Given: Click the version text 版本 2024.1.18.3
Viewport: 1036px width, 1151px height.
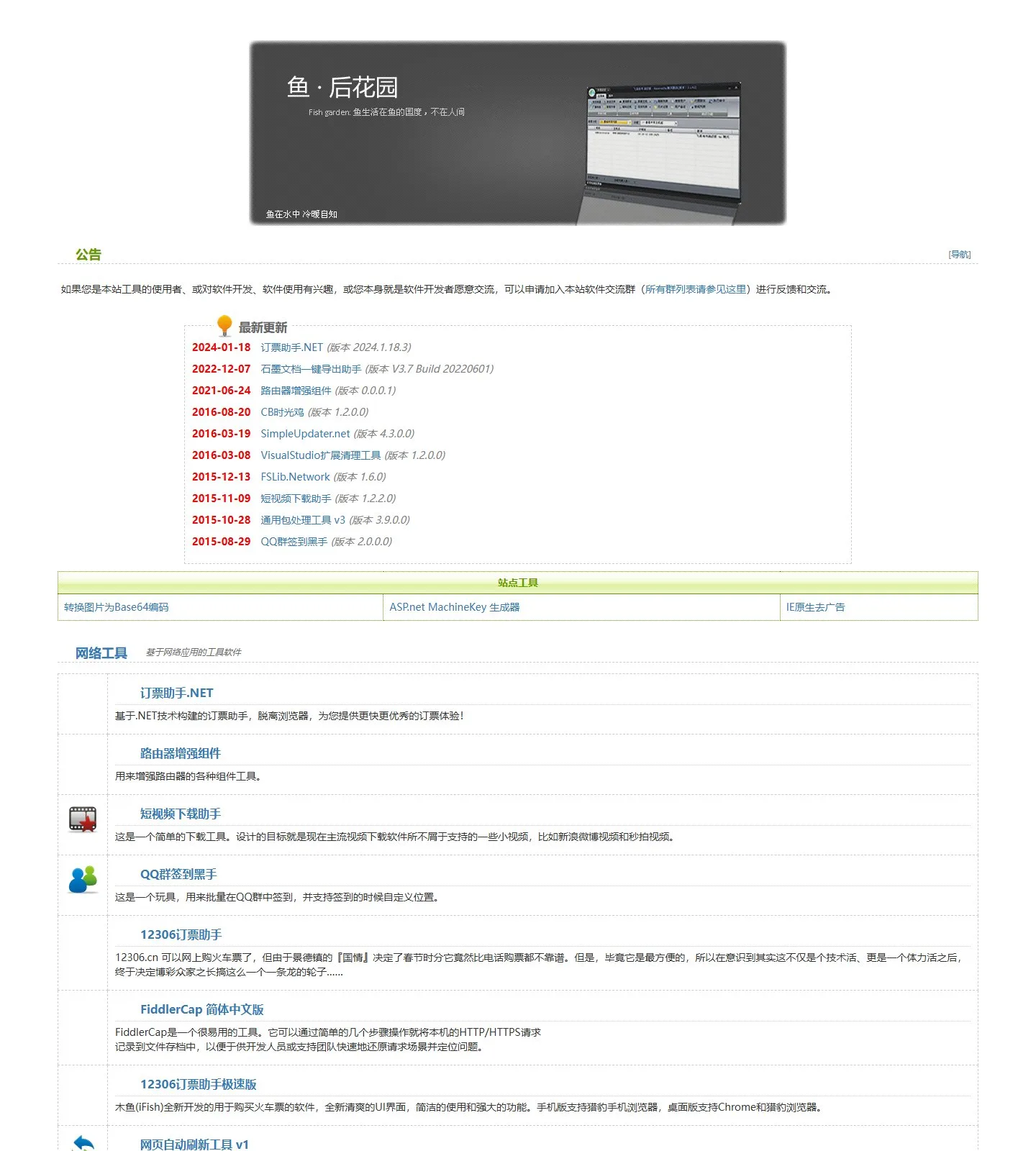Looking at the screenshot, I should click(369, 347).
